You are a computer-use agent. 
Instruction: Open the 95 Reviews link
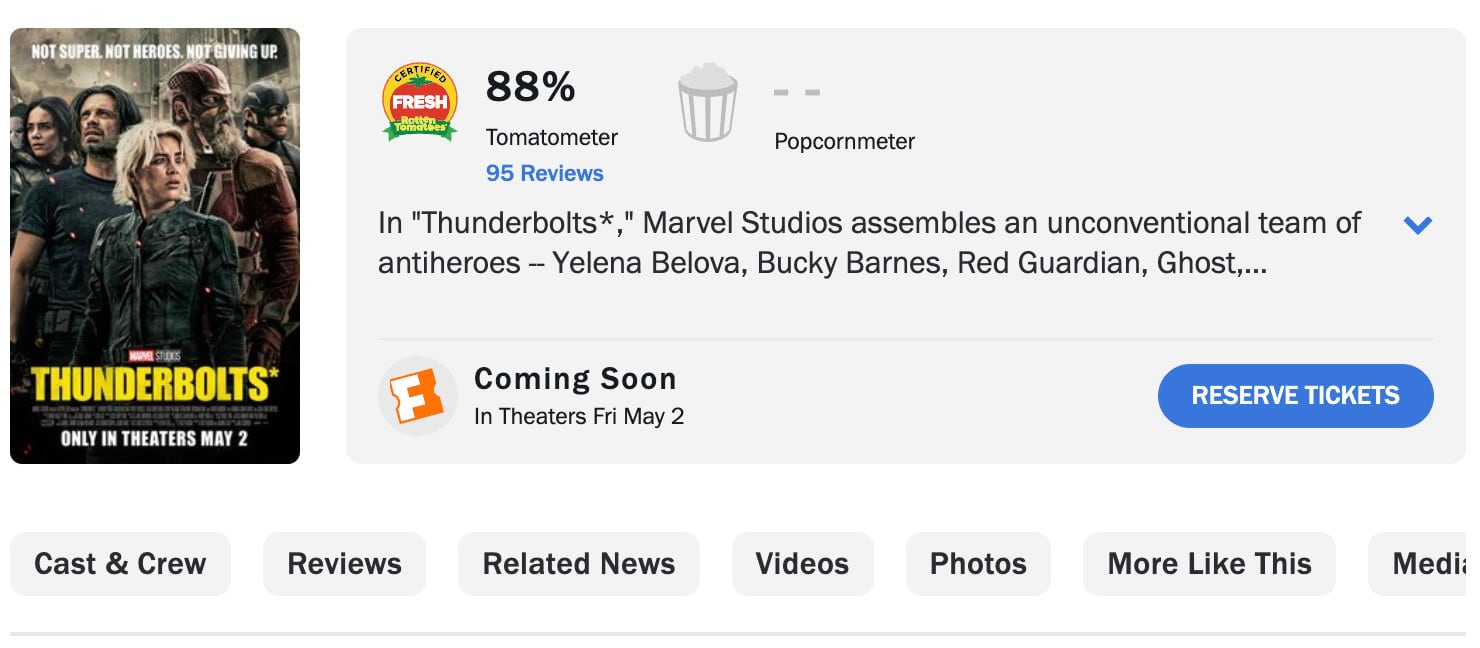tap(545, 173)
